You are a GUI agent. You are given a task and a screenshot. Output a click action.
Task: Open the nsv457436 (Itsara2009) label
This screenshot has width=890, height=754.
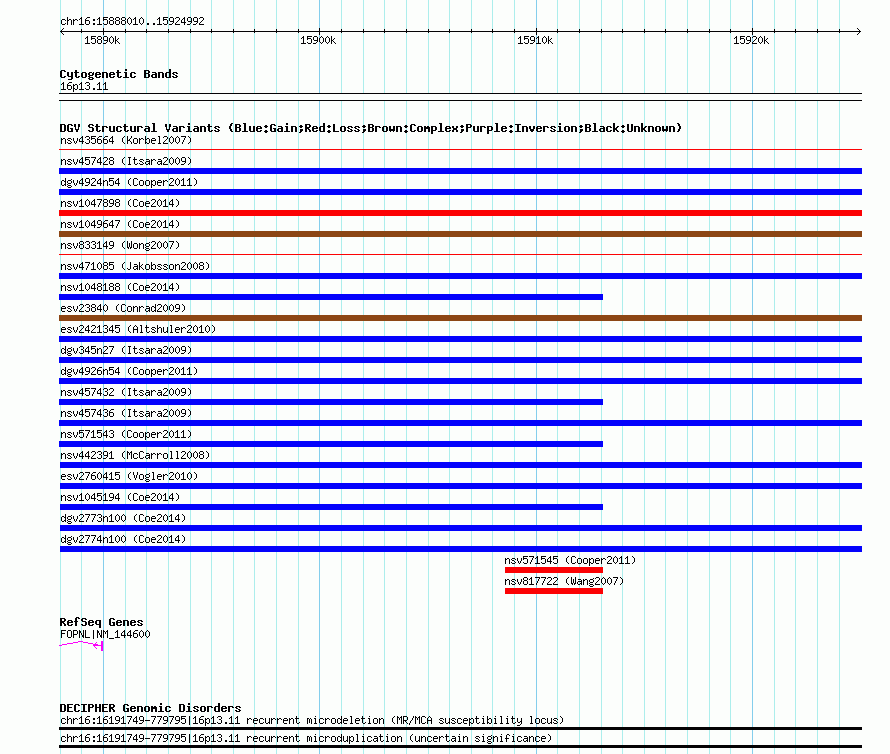[x=126, y=413]
